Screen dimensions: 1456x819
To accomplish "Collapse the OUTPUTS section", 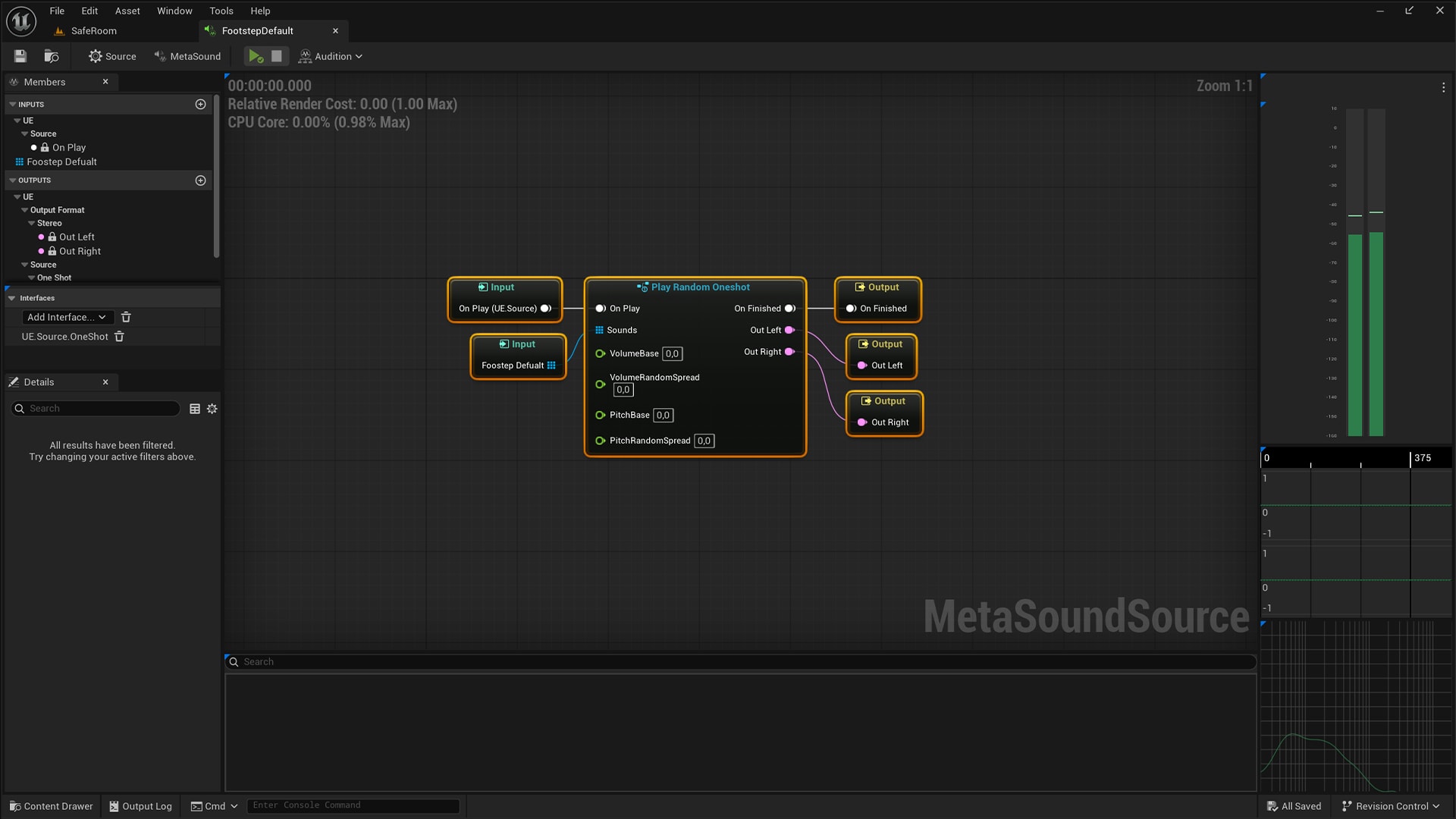I will click(x=12, y=180).
